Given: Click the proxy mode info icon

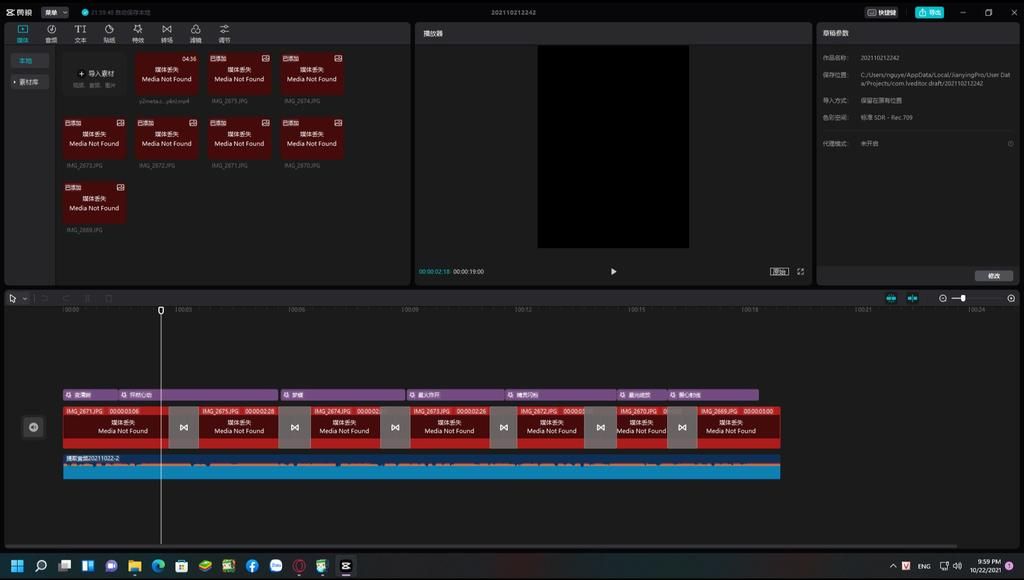Looking at the screenshot, I should tap(1010, 144).
